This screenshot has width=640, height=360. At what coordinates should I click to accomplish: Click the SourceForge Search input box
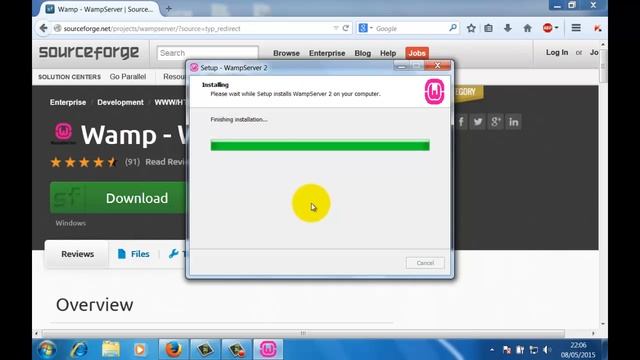coord(207,53)
